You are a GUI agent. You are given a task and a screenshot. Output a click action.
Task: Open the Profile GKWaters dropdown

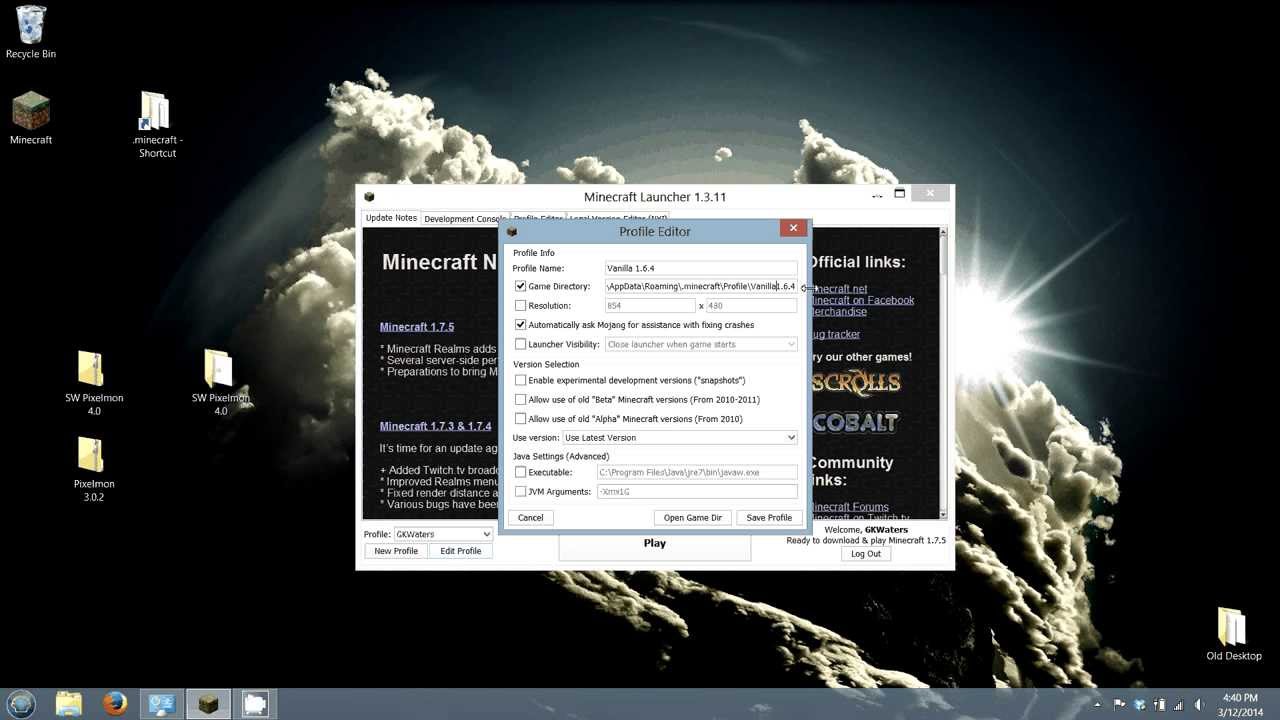[442, 534]
